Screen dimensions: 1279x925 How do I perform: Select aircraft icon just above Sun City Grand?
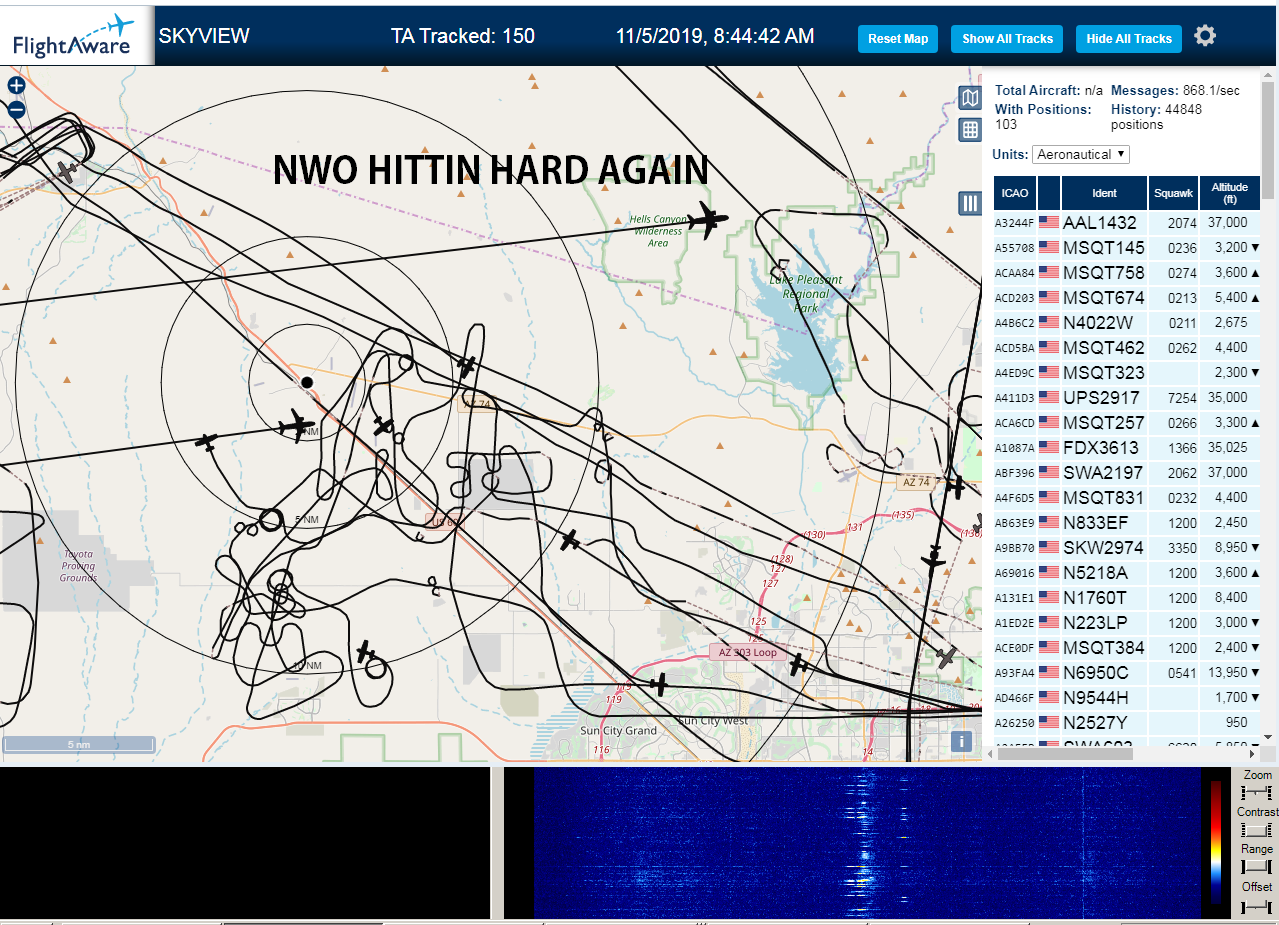(x=658, y=684)
